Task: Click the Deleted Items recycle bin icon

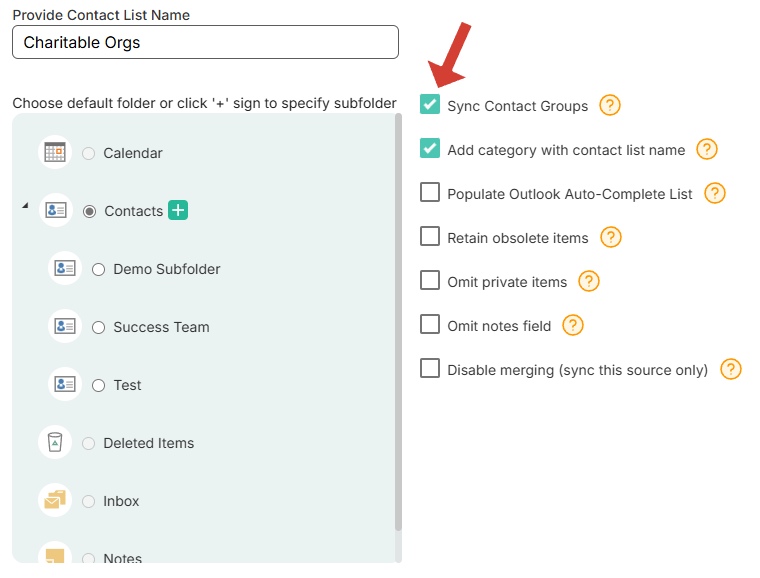Action: (55, 442)
